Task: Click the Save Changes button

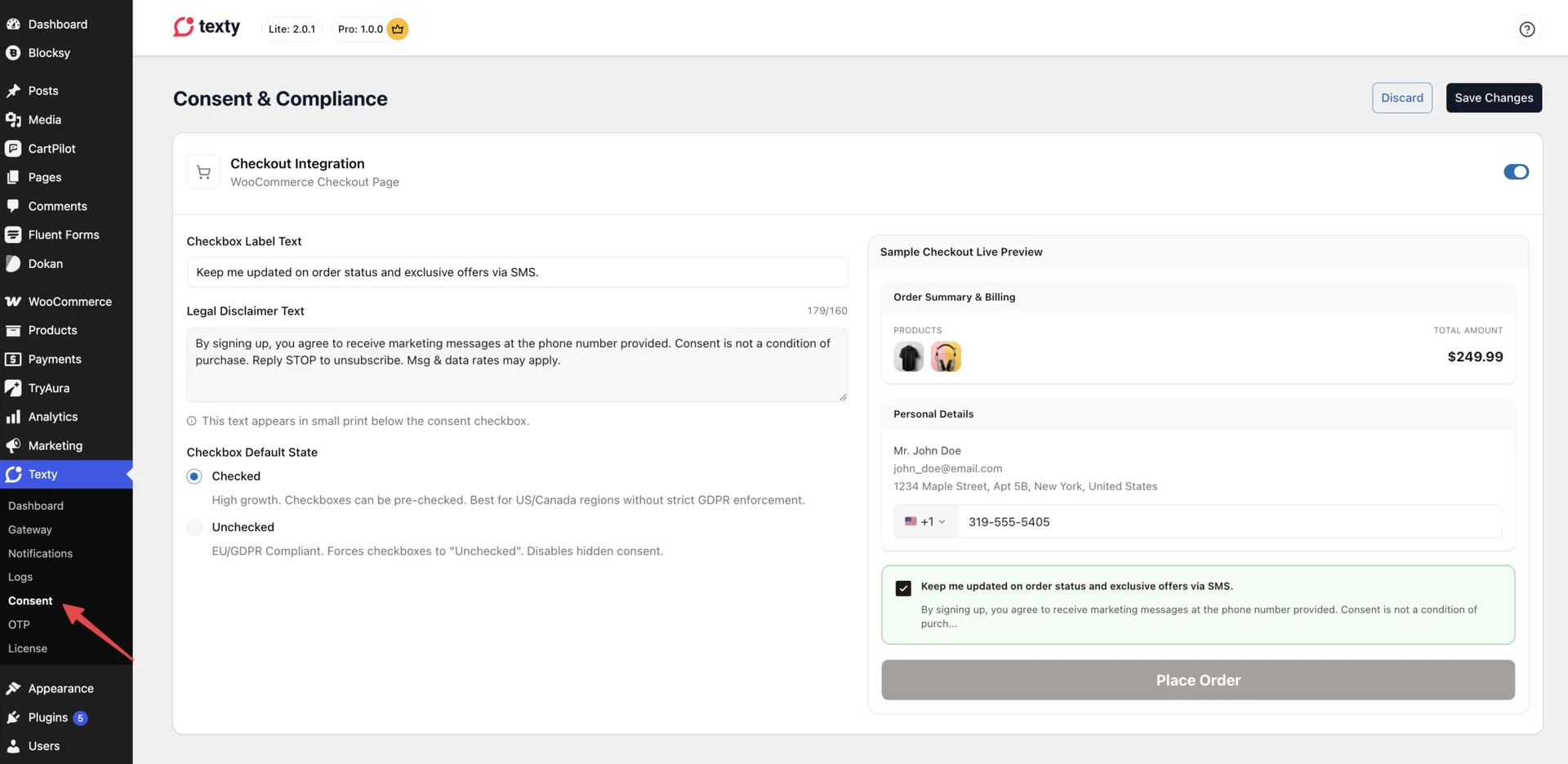Action: [x=1494, y=98]
